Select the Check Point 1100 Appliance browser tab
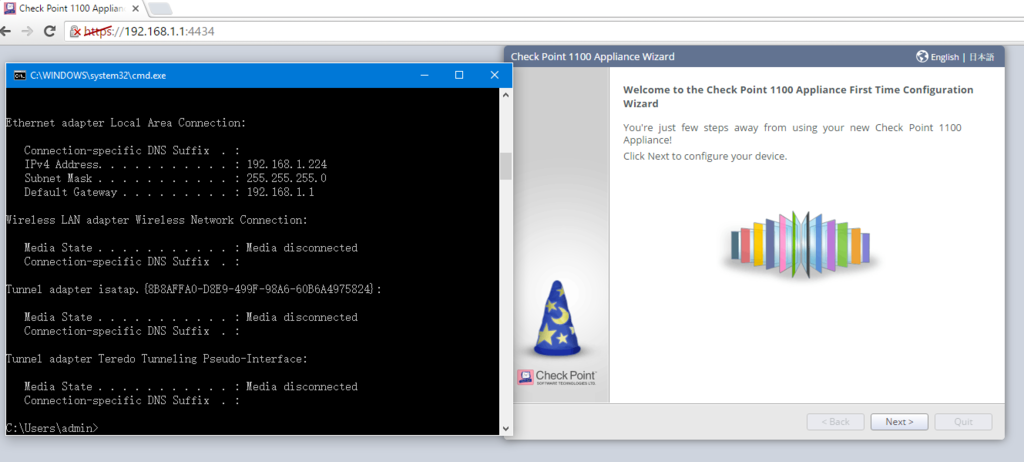The height and width of the screenshot is (462, 1024). [x=72, y=8]
